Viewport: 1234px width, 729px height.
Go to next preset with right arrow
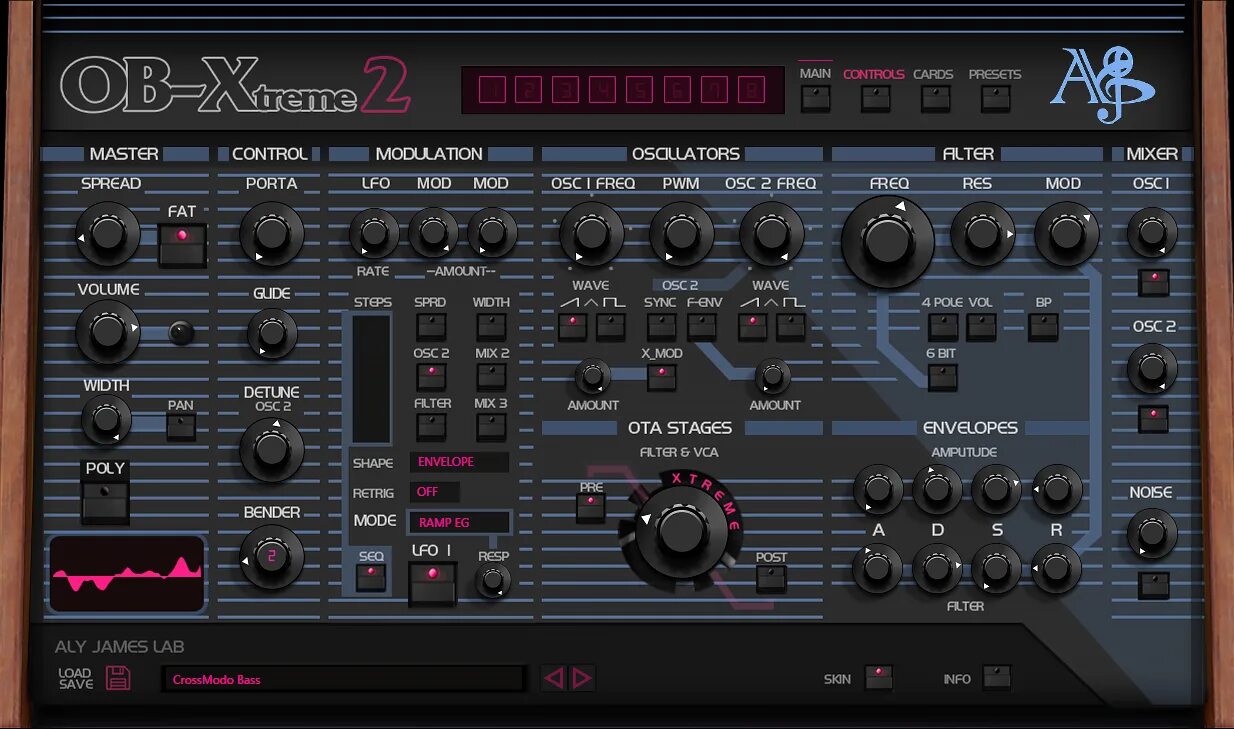coord(582,679)
